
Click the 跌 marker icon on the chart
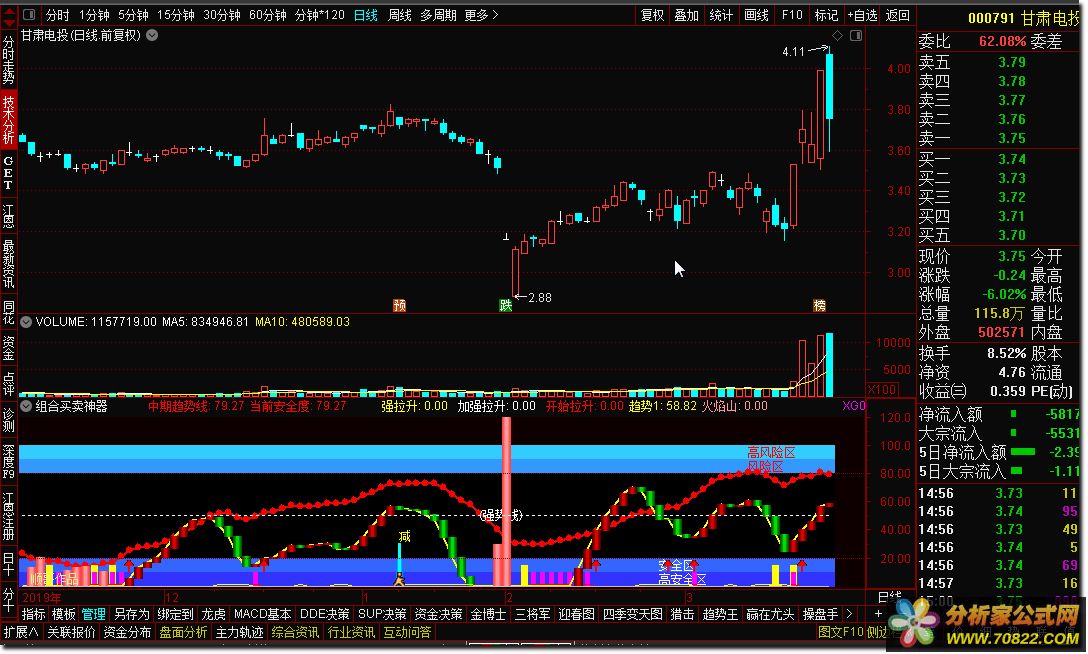[506, 304]
